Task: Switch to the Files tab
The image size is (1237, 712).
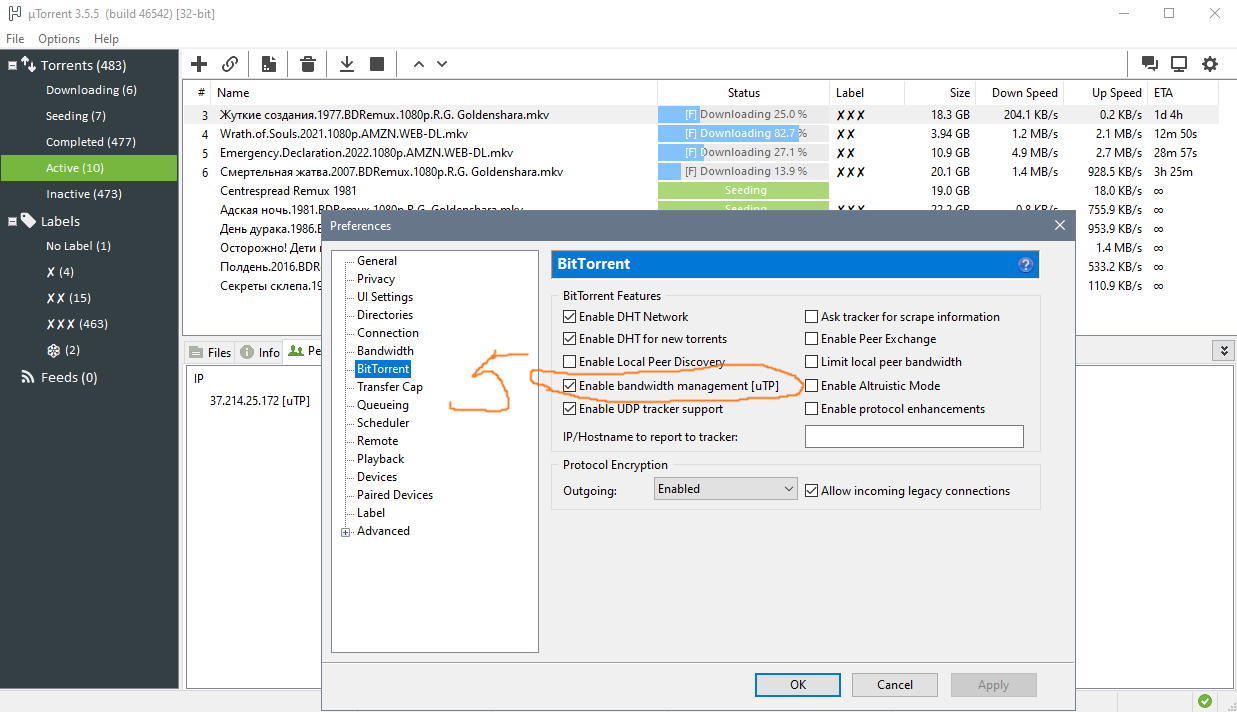Action: 210,352
